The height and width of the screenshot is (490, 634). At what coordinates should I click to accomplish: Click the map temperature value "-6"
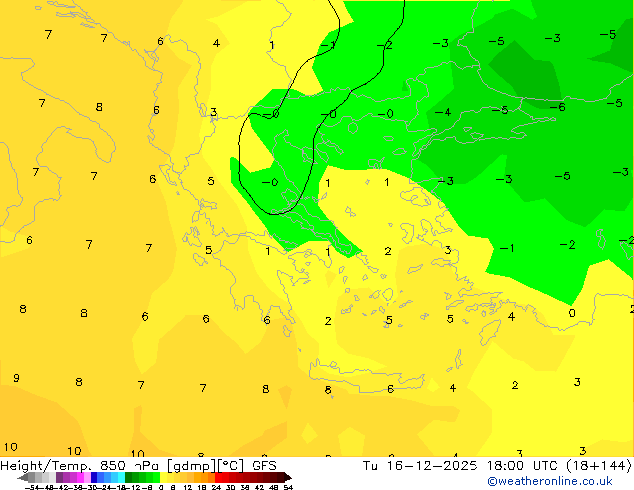(x=557, y=107)
